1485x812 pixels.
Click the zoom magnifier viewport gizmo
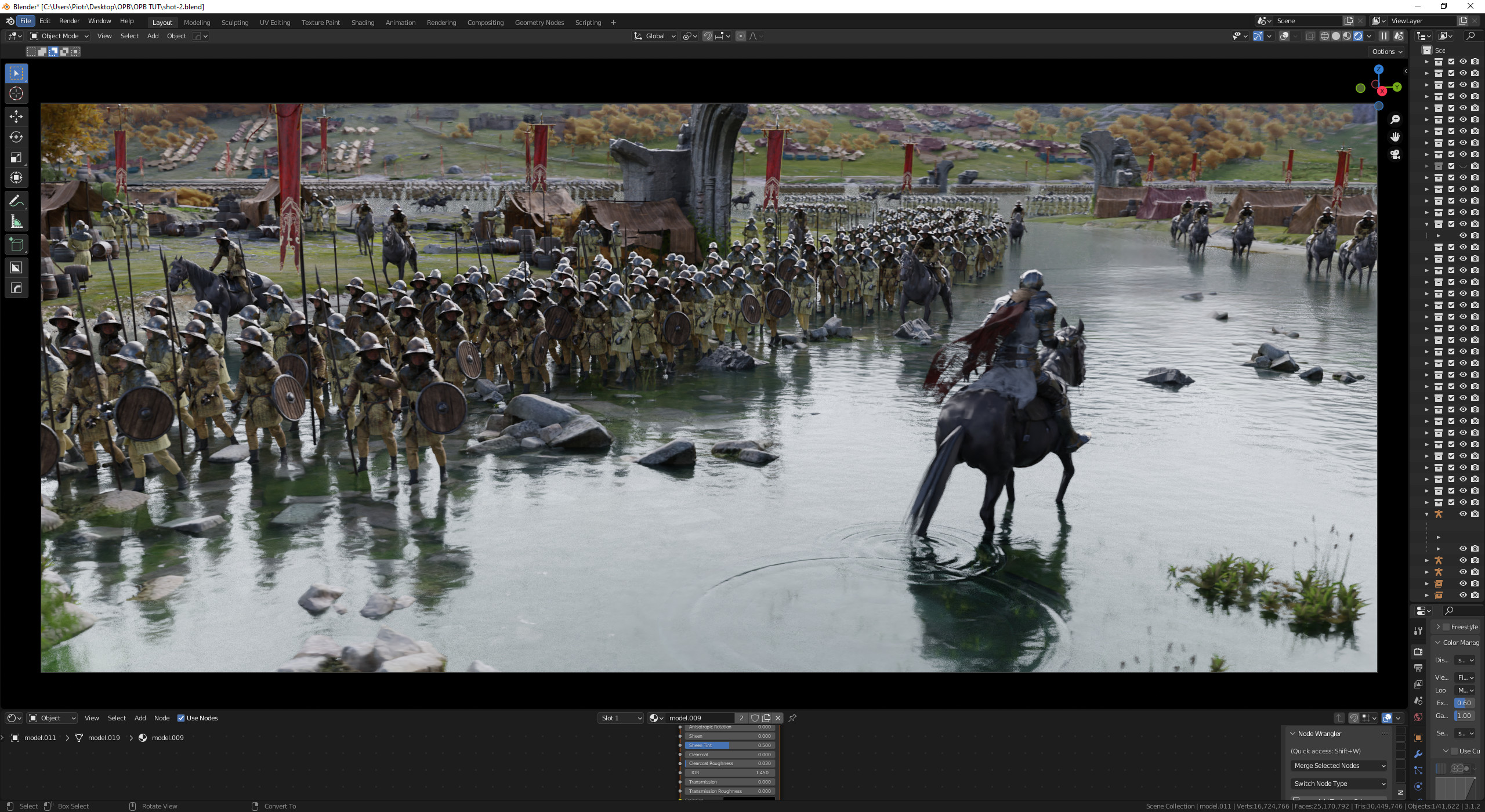point(1395,119)
